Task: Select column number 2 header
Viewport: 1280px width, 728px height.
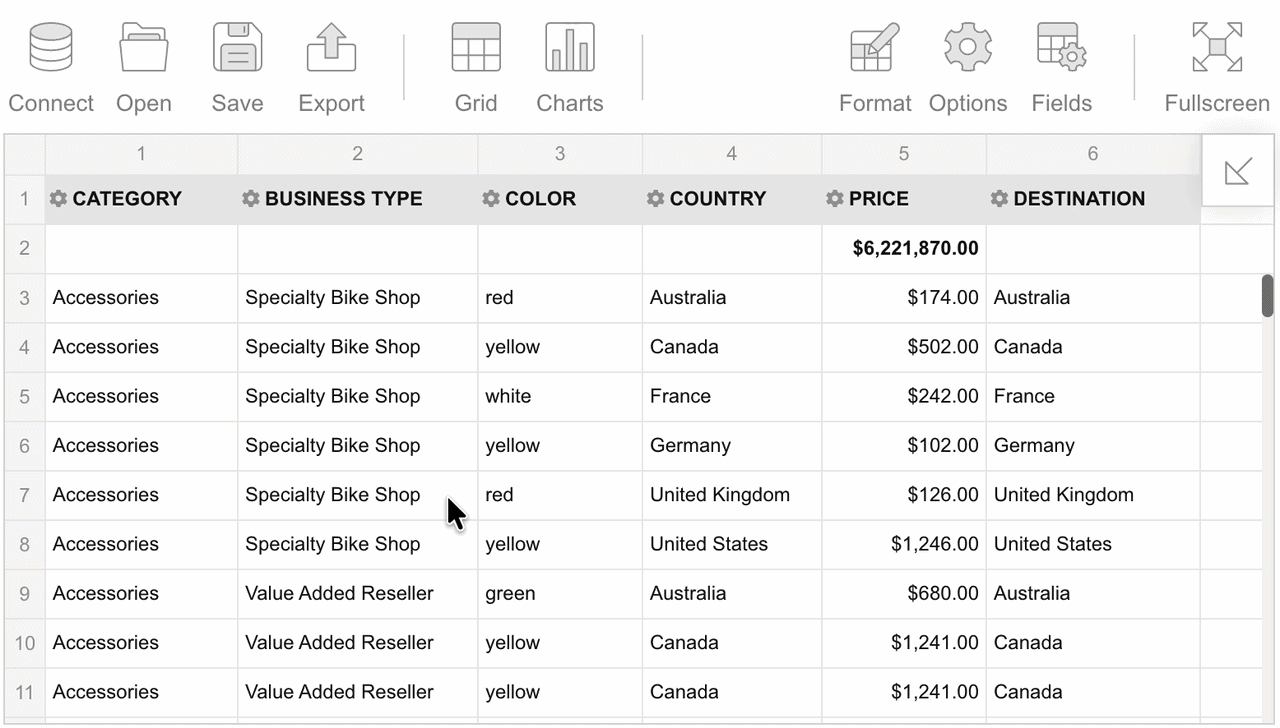Action: [x=358, y=154]
